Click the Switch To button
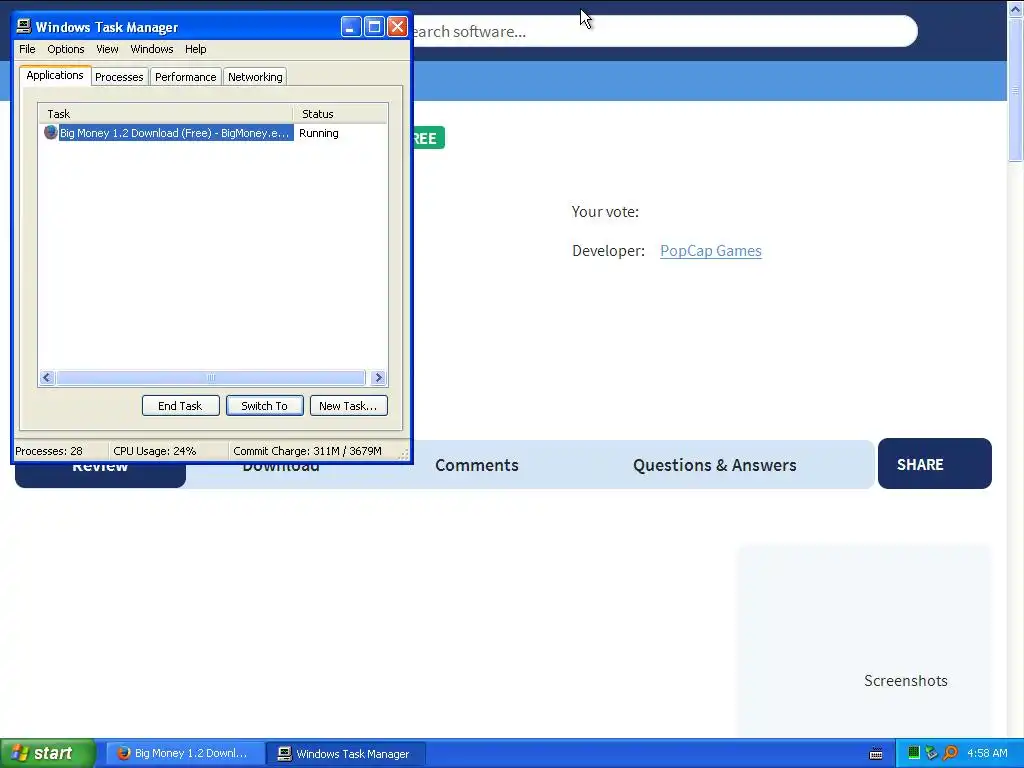 point(264,406)
